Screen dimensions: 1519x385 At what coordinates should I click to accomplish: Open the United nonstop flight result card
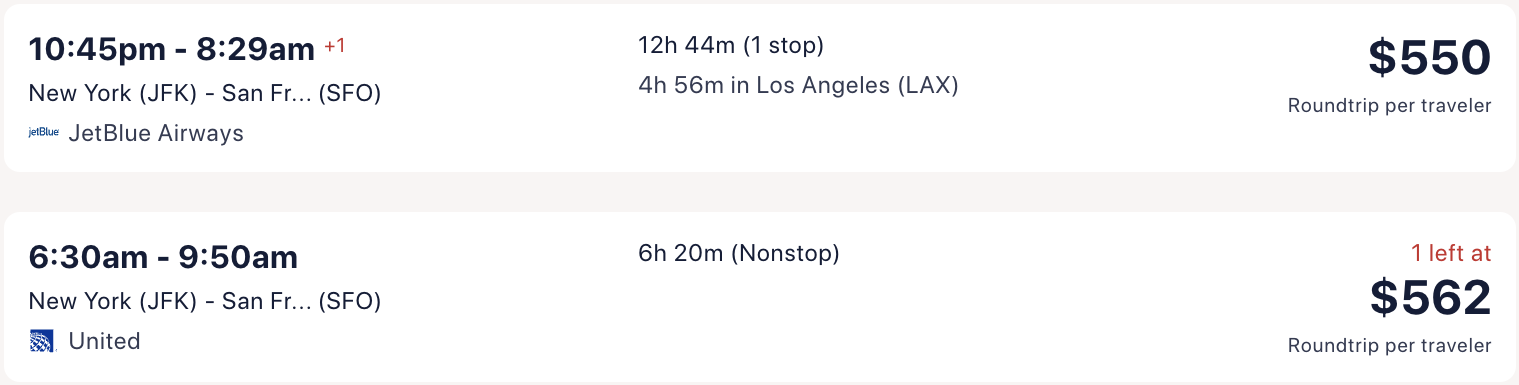(x=760, y=296)
